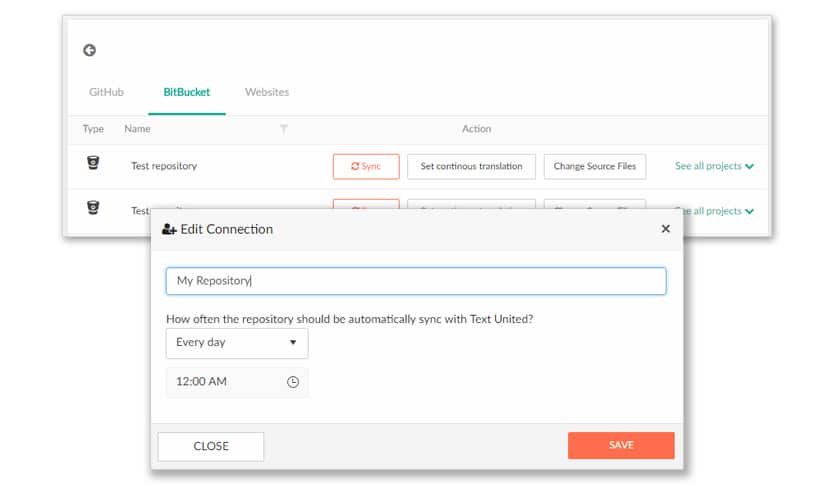
Task: Click the 12:00 AM time field
Action: [237, 382]
